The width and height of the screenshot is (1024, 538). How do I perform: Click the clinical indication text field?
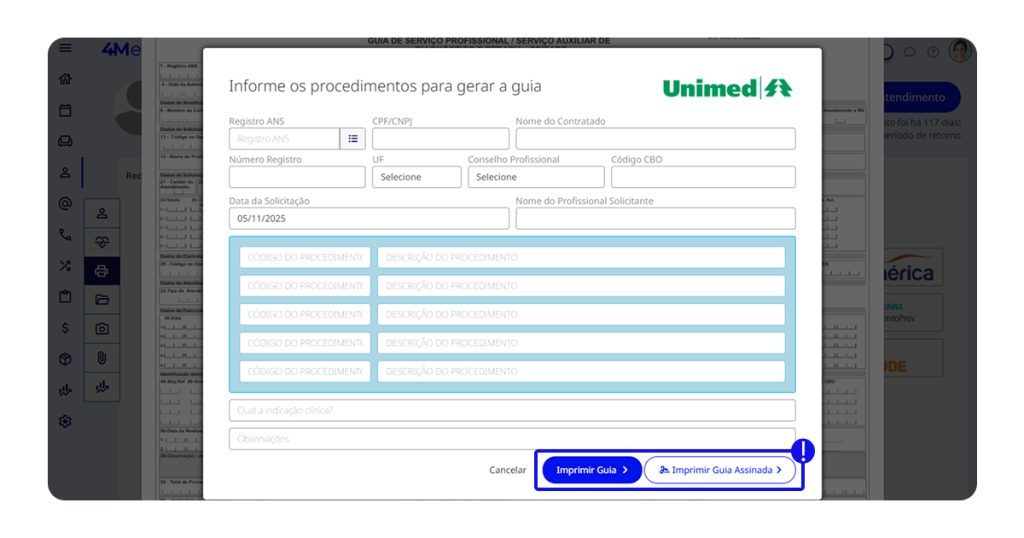511,410
